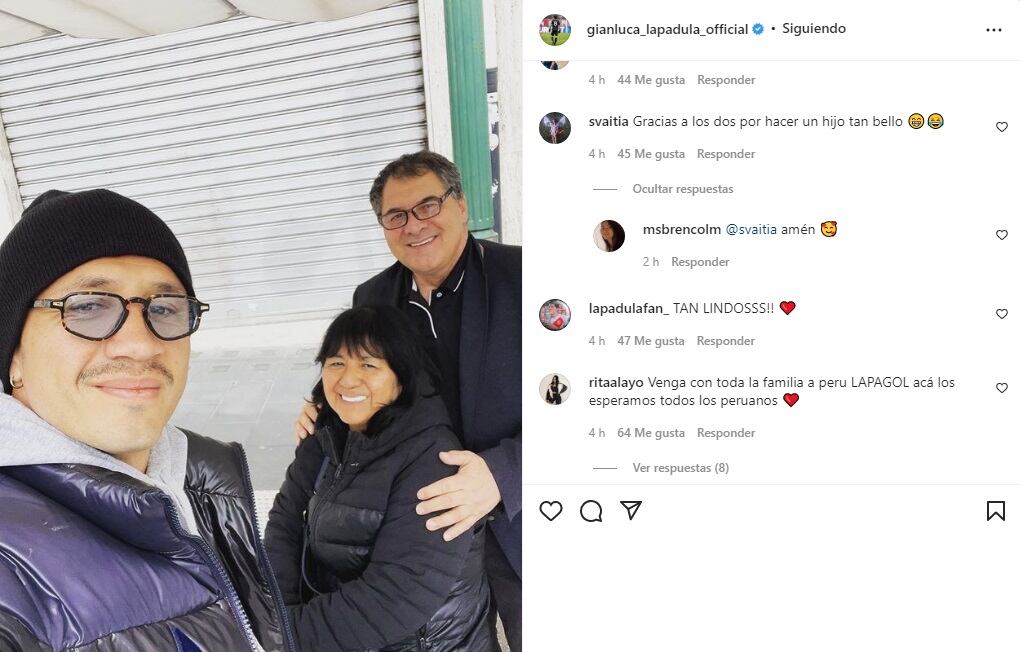Screen dimensions: 1020x652
Task: Like the post with heart icon
Action: tap(551, 511)
